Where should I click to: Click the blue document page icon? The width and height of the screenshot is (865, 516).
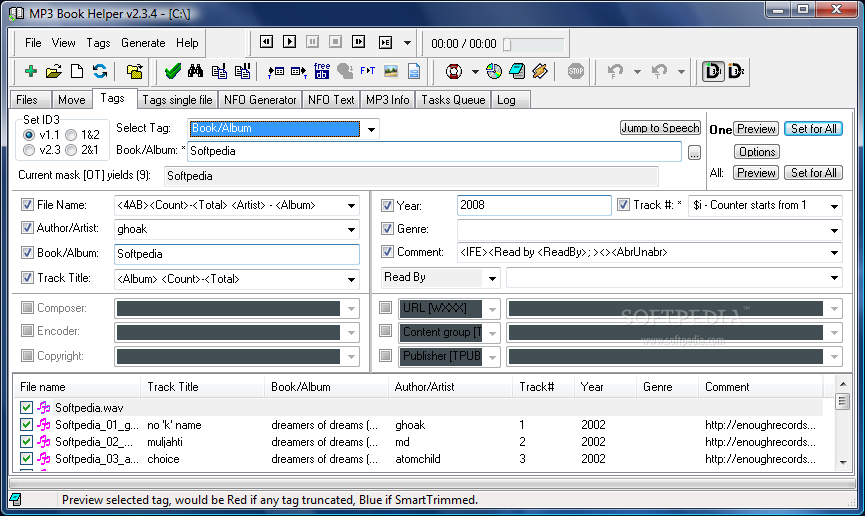click(x=414, y=71)
